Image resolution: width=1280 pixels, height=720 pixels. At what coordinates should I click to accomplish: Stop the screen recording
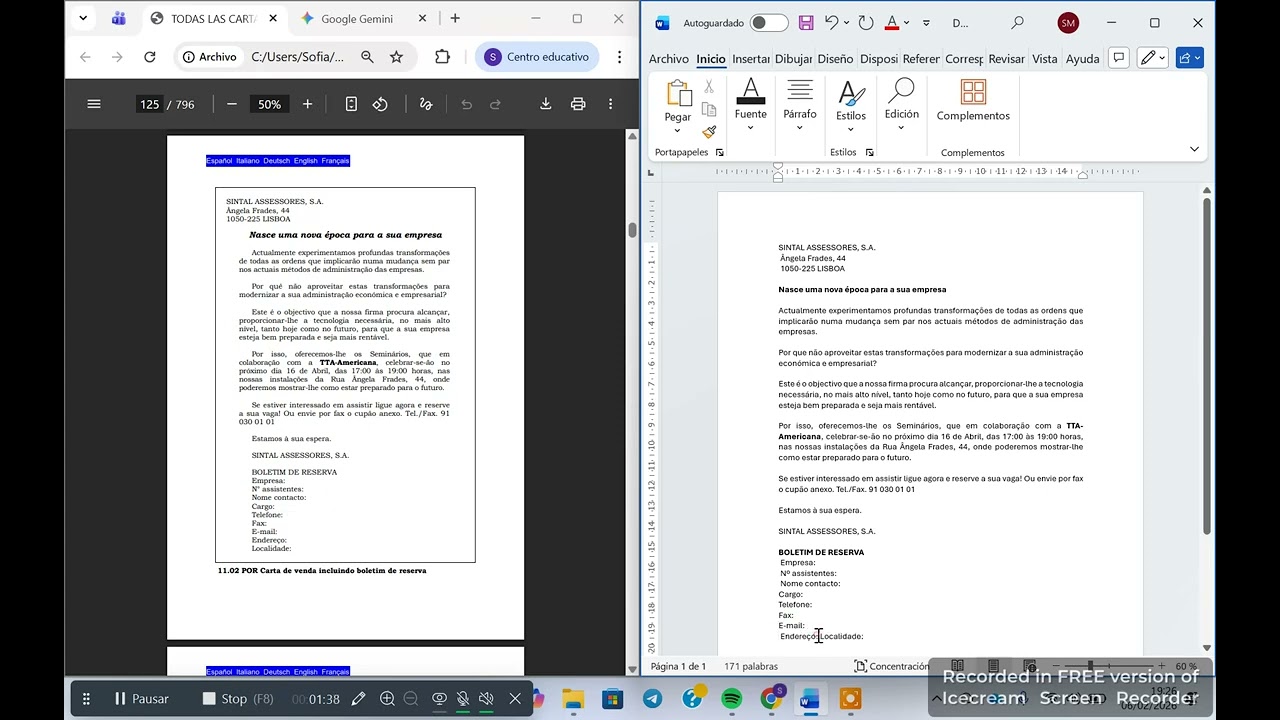(x=237, y=699)
